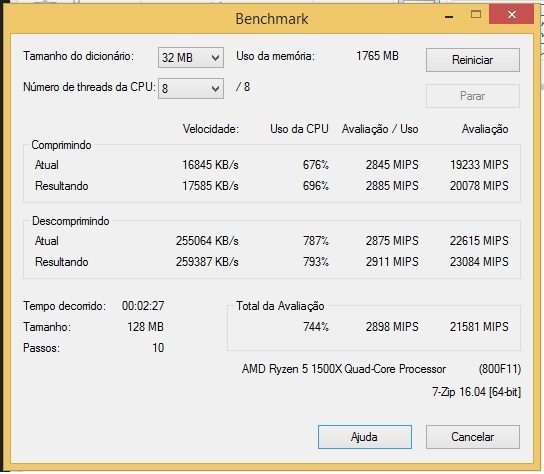This screenshot has width=544, height=474.
Task: Click the Benchmark title bar text
Action: point(272,19)
